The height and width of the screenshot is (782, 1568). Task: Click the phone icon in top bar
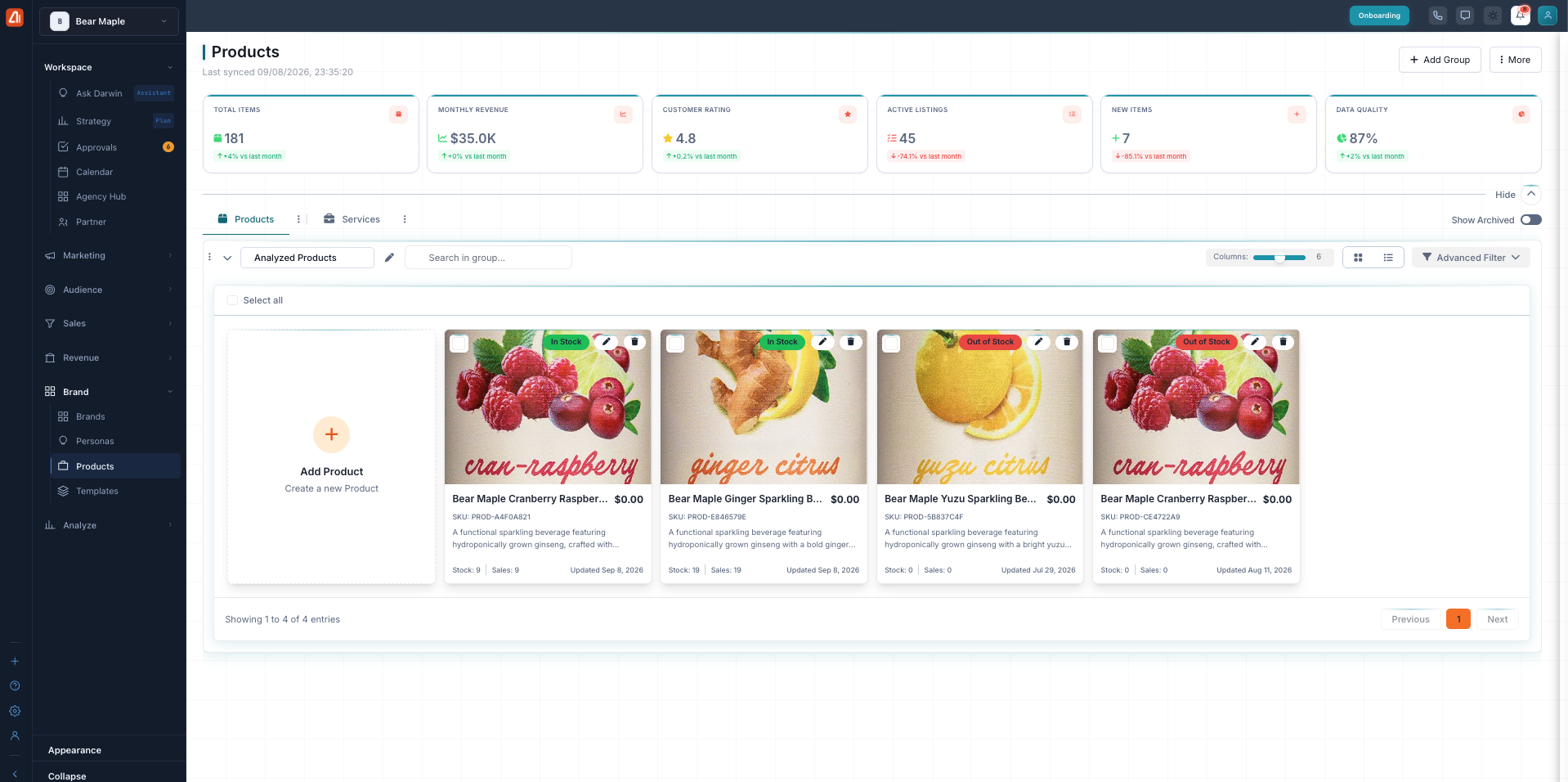[x=1437, y=16]
